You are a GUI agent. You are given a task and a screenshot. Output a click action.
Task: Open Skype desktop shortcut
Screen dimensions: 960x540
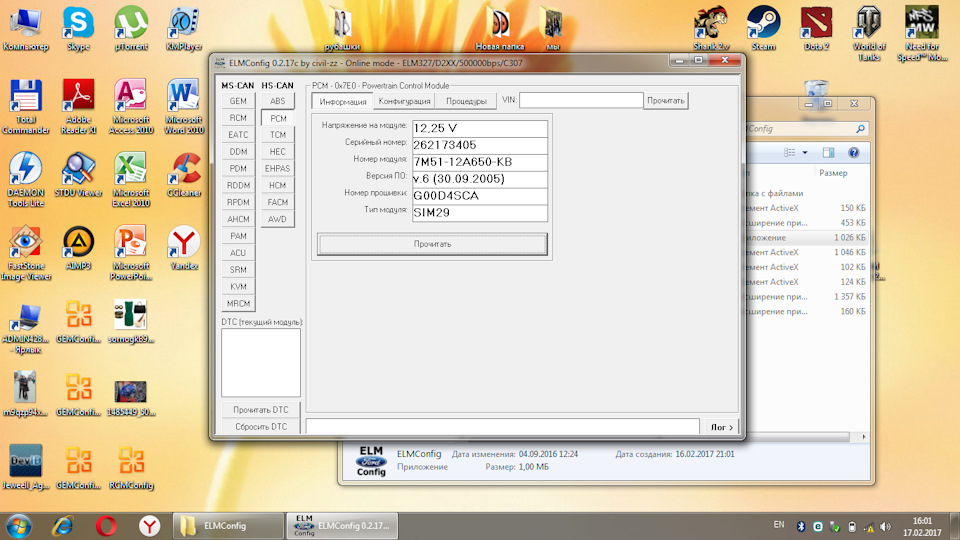pyautogui.click(x=78, y=29)
